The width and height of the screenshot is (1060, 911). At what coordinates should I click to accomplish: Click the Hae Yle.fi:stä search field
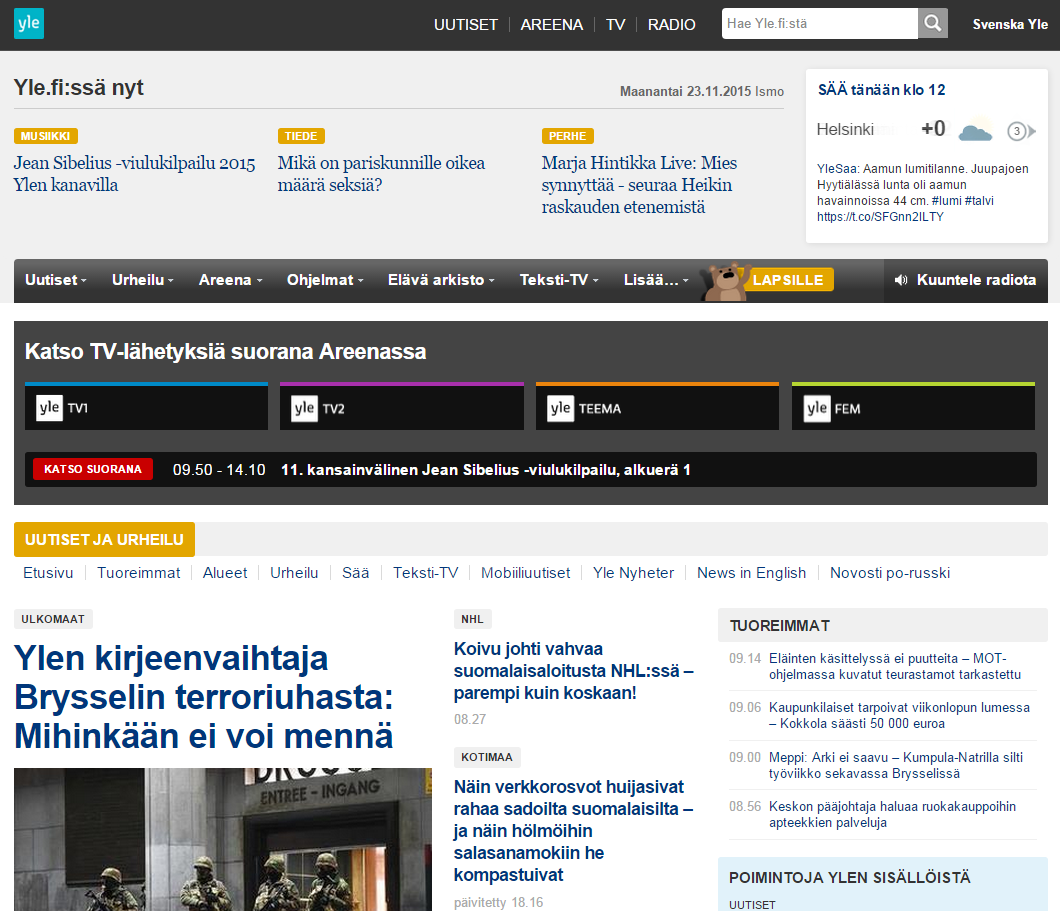coord(820,24)
